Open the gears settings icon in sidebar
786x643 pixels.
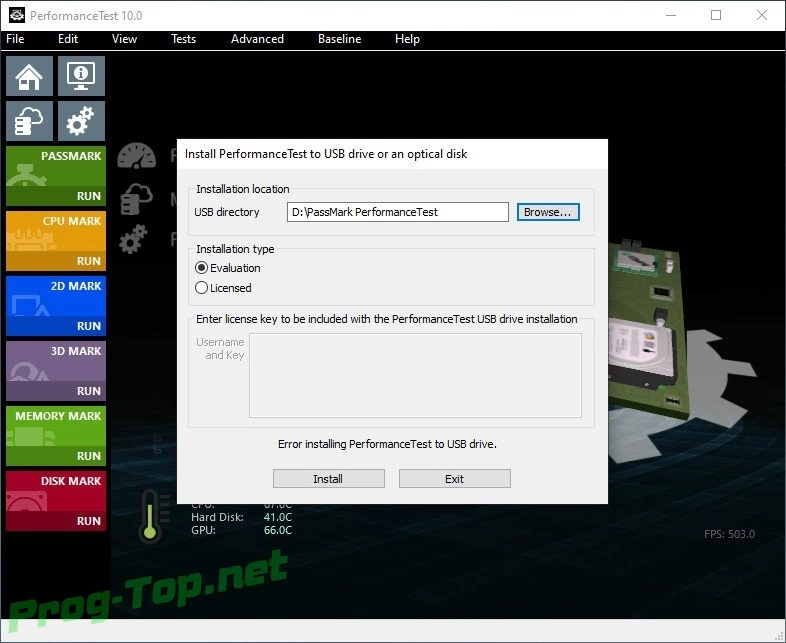pyautogui.click(x=81, y=121)
